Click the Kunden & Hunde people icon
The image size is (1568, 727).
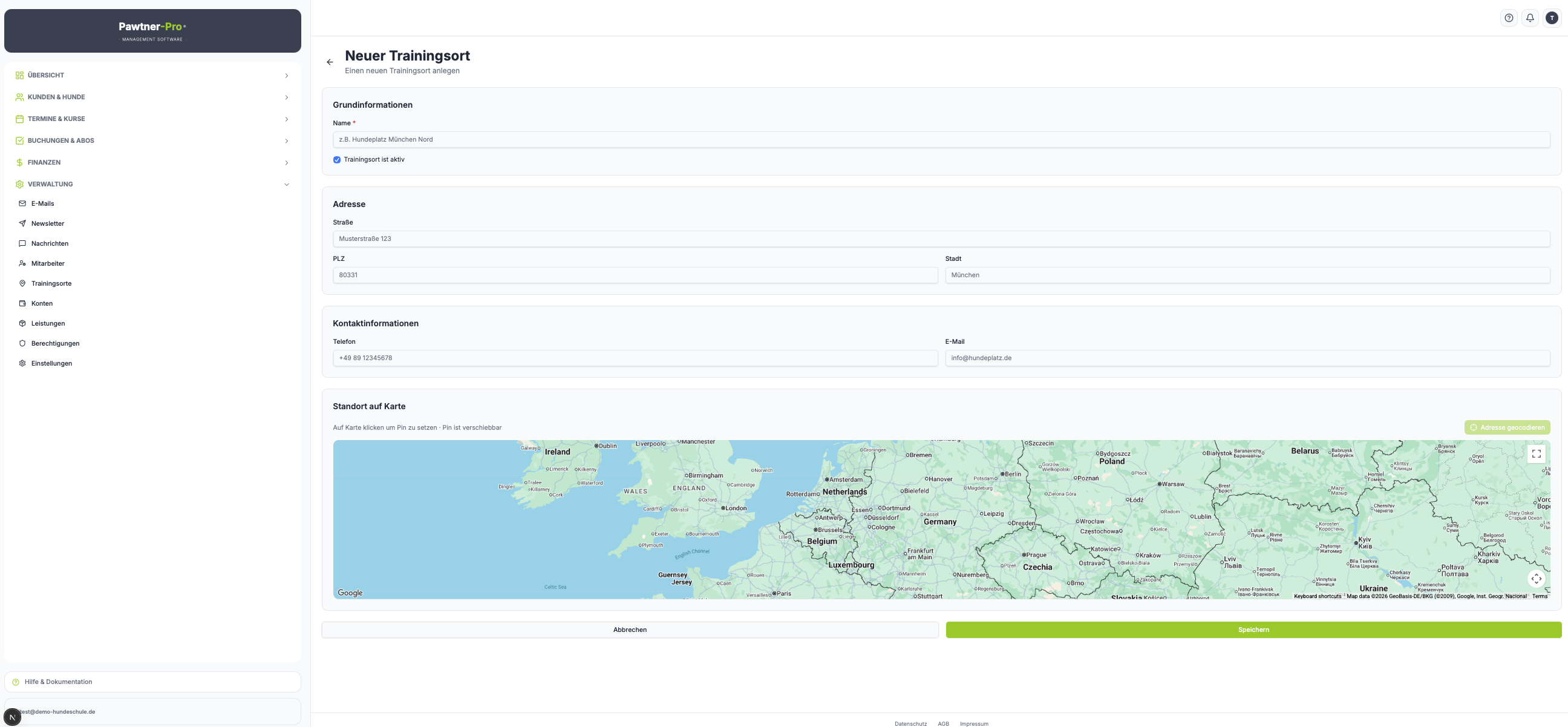pos(19,97)
